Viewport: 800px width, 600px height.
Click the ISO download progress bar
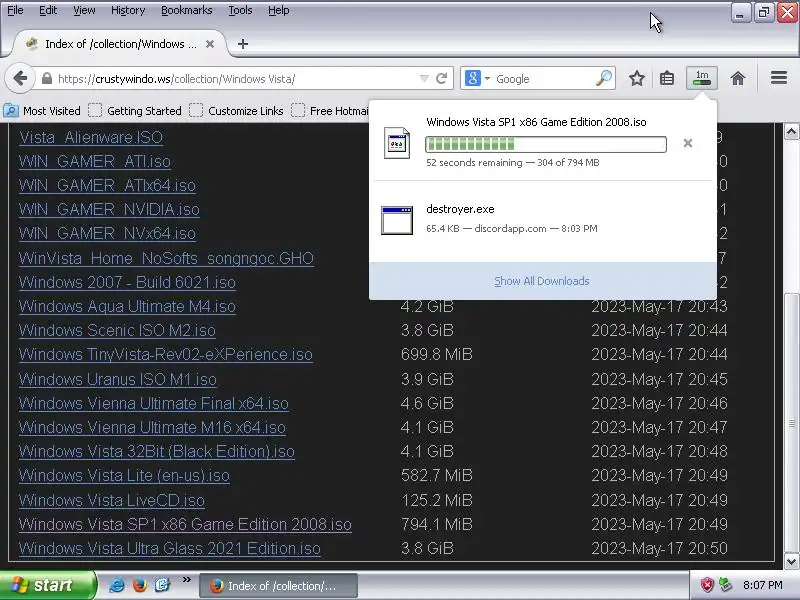[x=546, y=144]
